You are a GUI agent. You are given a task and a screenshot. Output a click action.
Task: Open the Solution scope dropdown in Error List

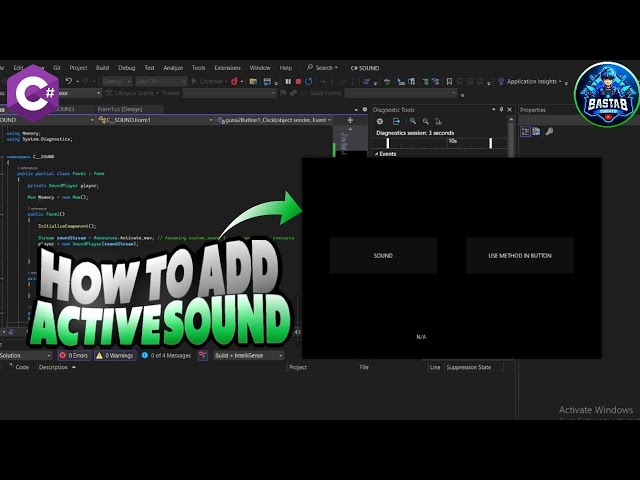[25, 356]
